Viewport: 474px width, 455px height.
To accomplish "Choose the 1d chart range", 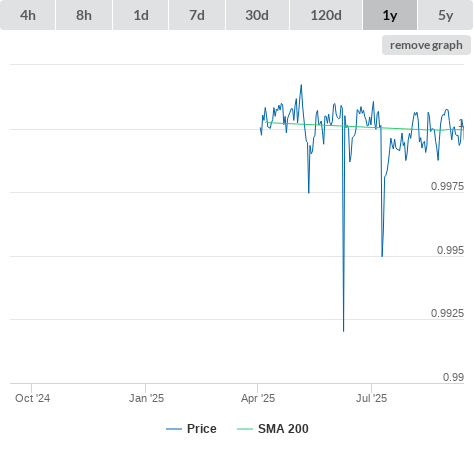I will (141, 15).
